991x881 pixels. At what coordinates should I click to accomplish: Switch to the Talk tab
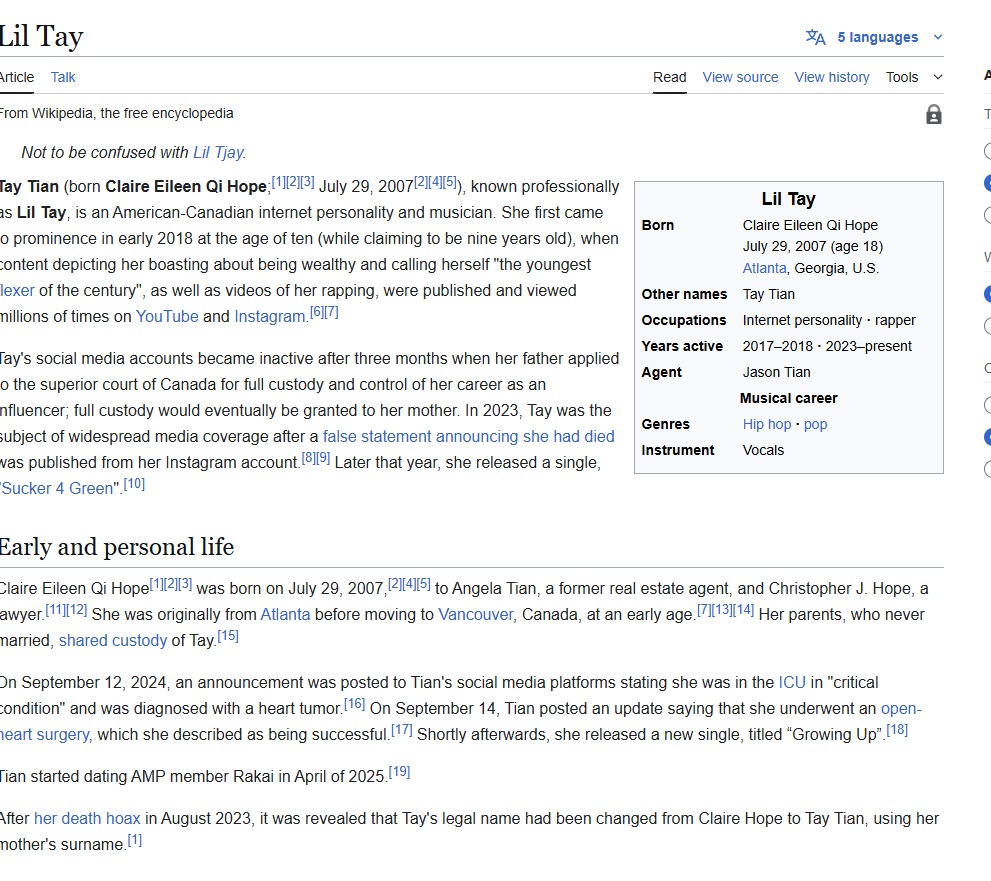click(x=63, y=77)
